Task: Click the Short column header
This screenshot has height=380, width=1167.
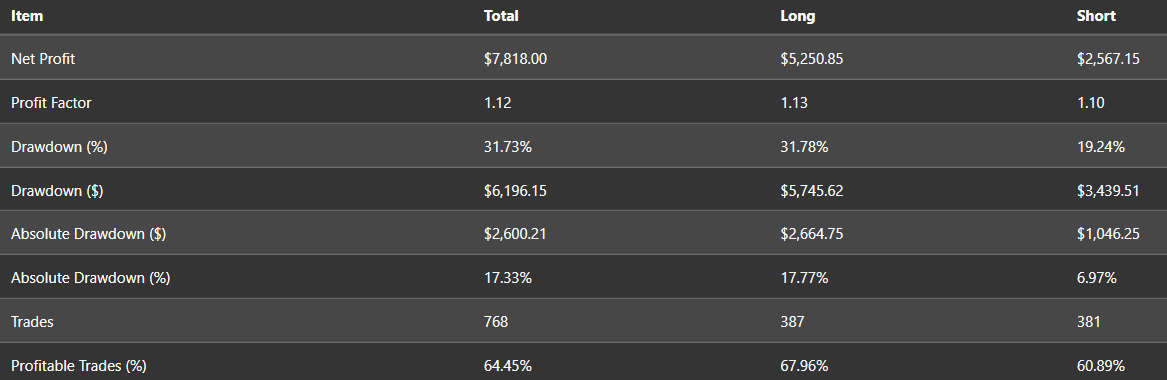Action: (x=1096, y=16)
